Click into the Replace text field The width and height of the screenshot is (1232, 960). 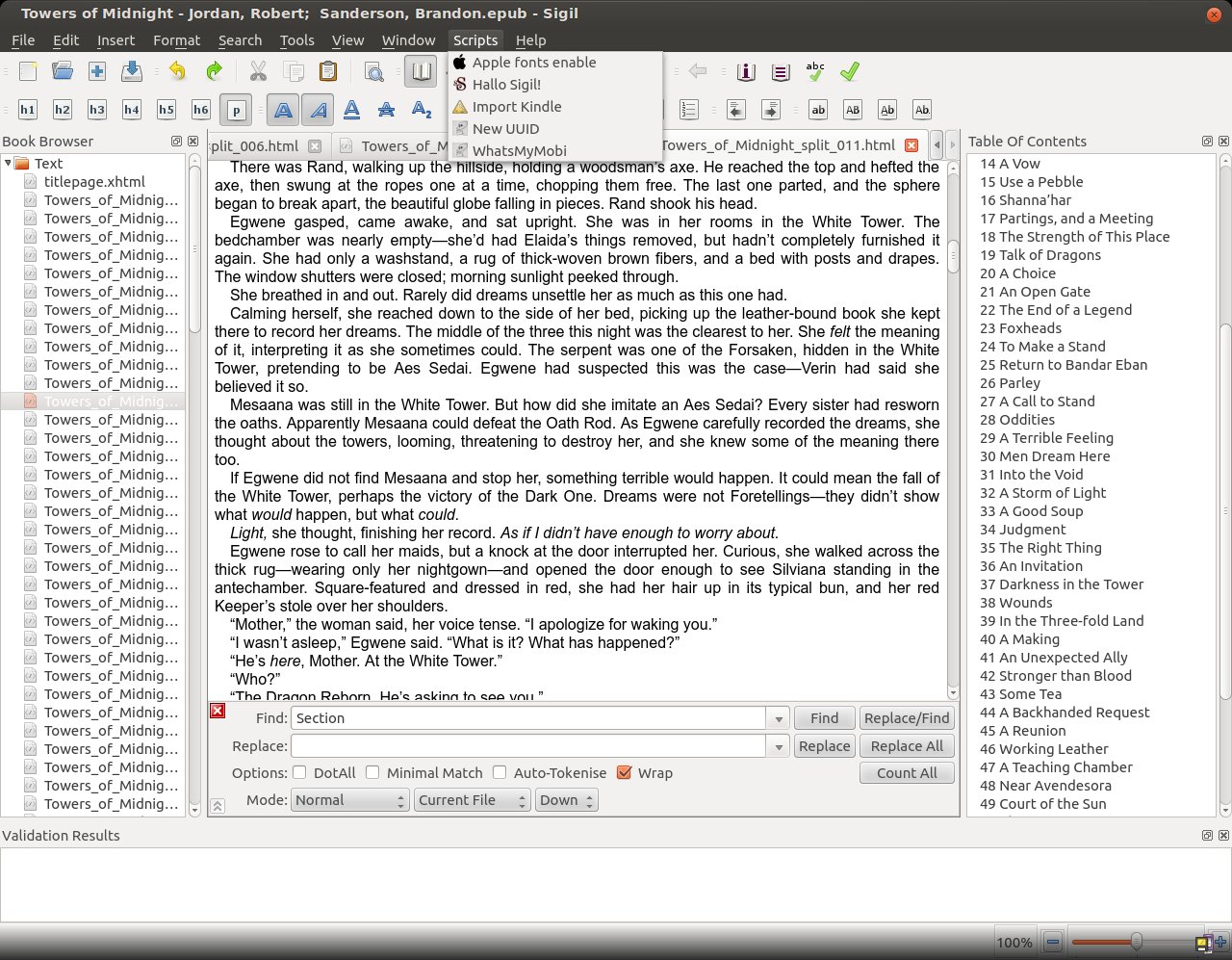pos(528,746)
